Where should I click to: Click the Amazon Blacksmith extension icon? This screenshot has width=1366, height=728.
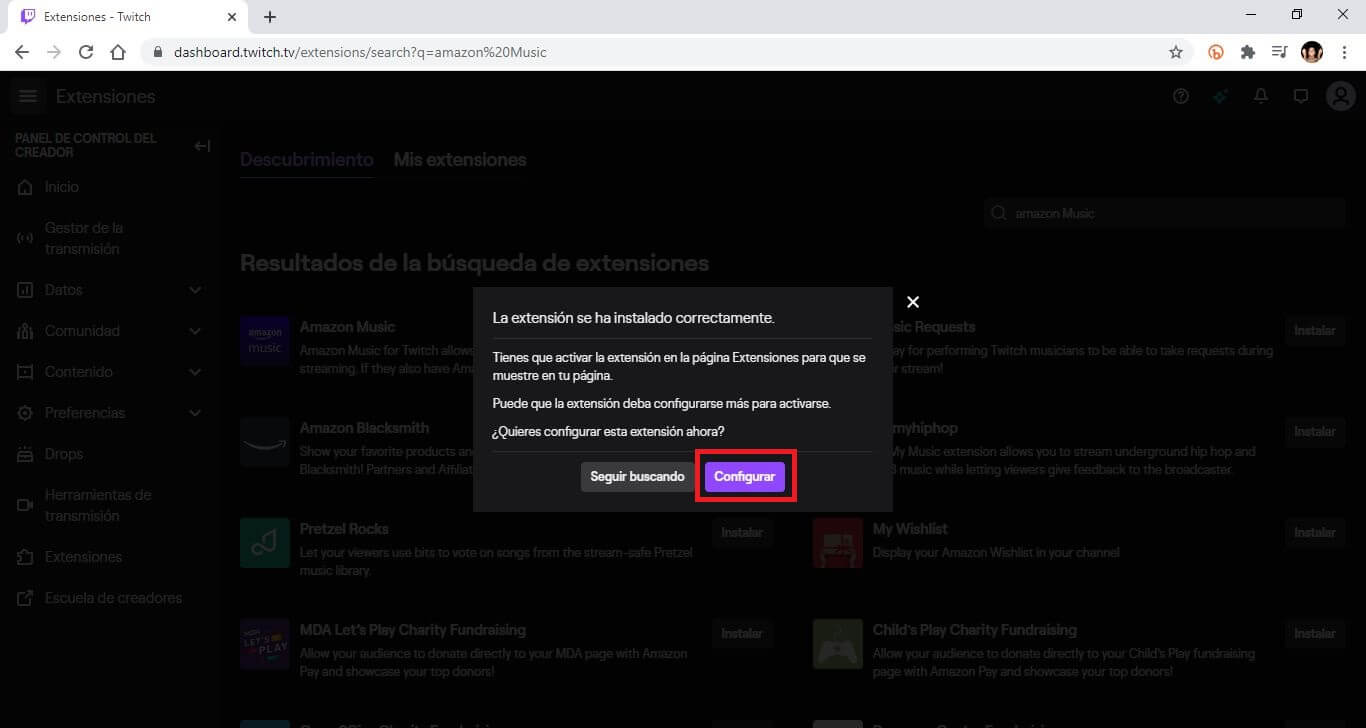(265, 442)
